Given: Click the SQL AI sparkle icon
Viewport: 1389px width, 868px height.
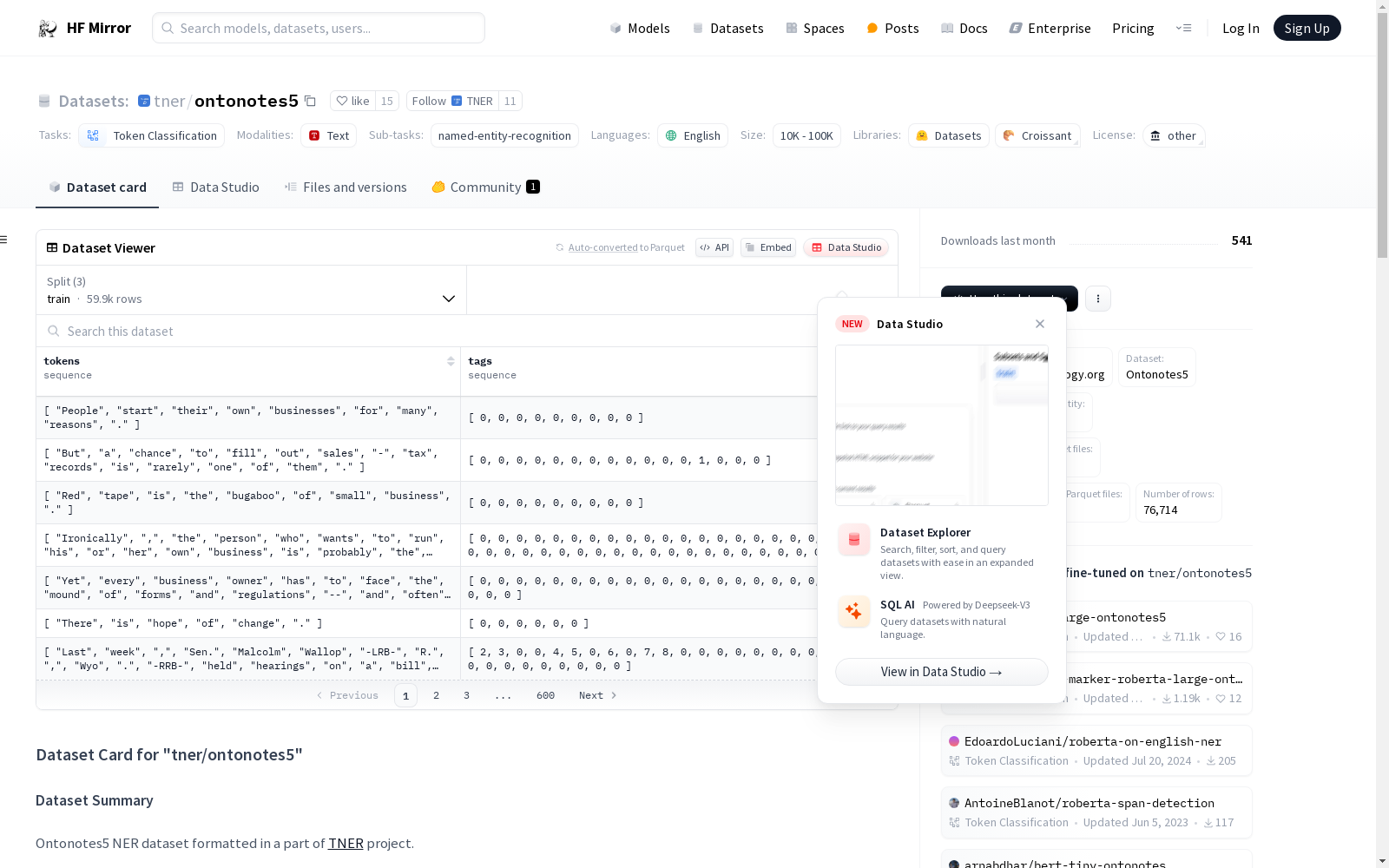Looking at the screenshot, I should 854,611.
